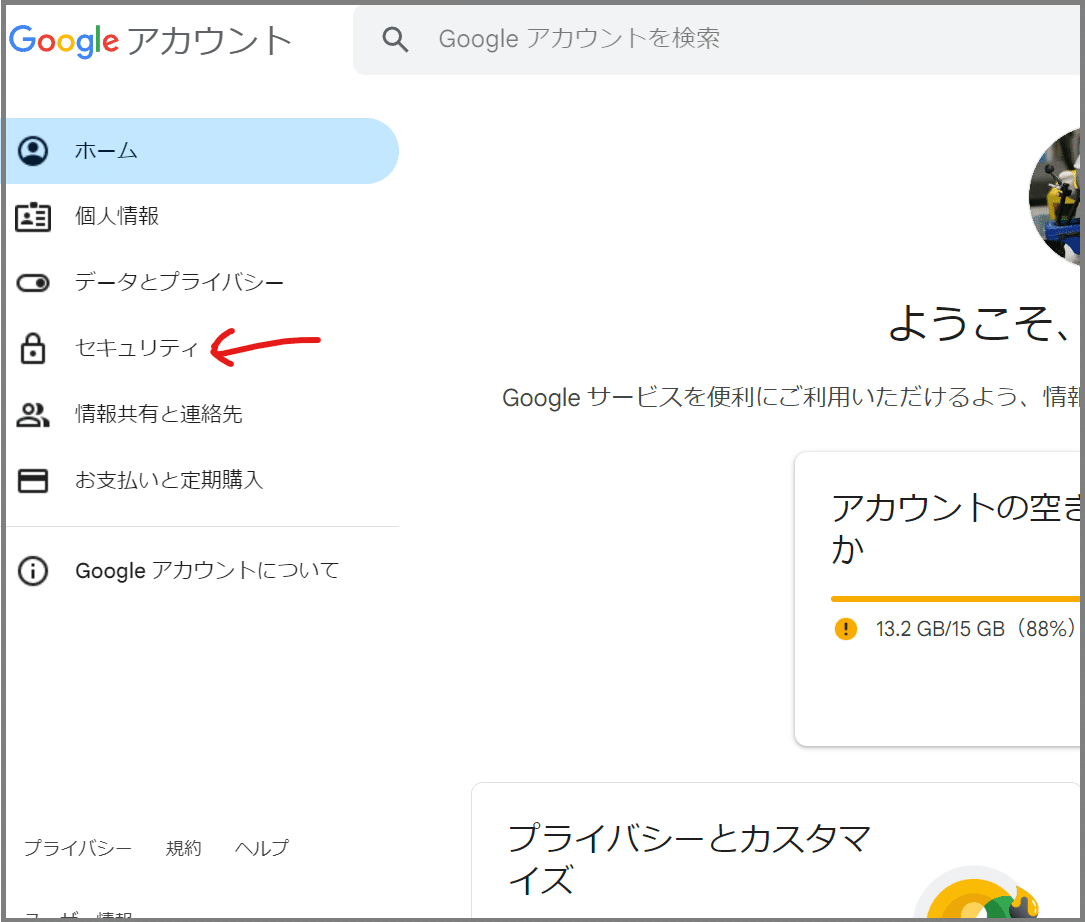Open the ホーム menu item
1085x922 pixels.
tap(201, 151)
